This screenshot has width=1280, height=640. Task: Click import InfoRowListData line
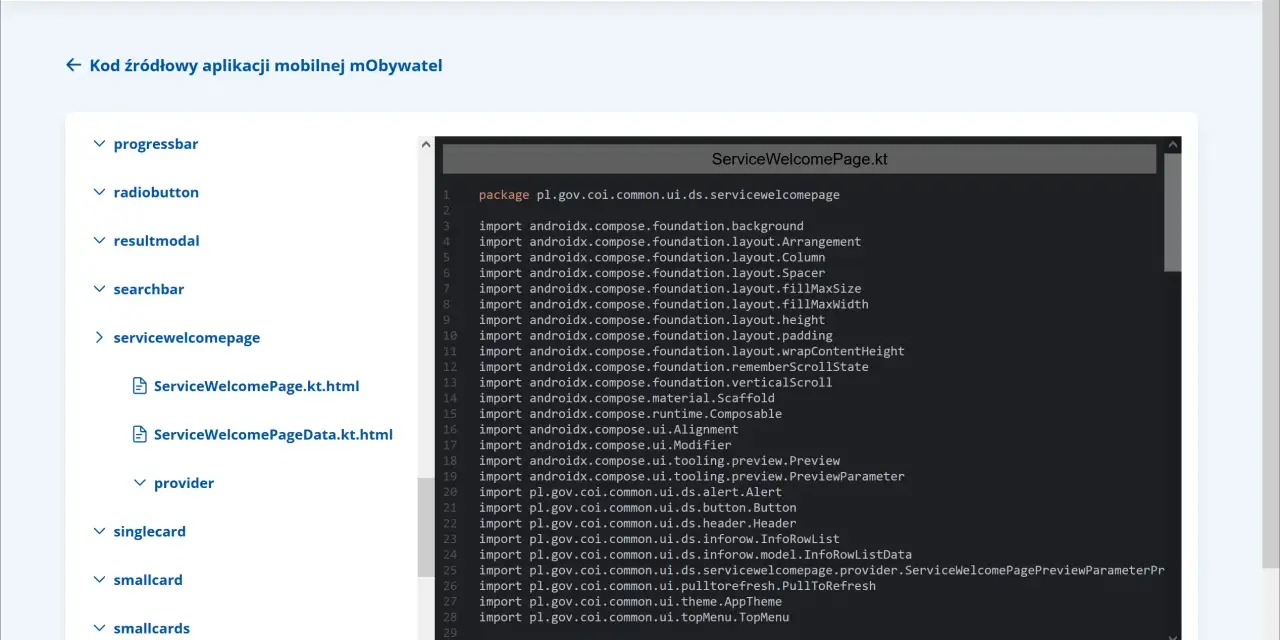coord(695,554)
